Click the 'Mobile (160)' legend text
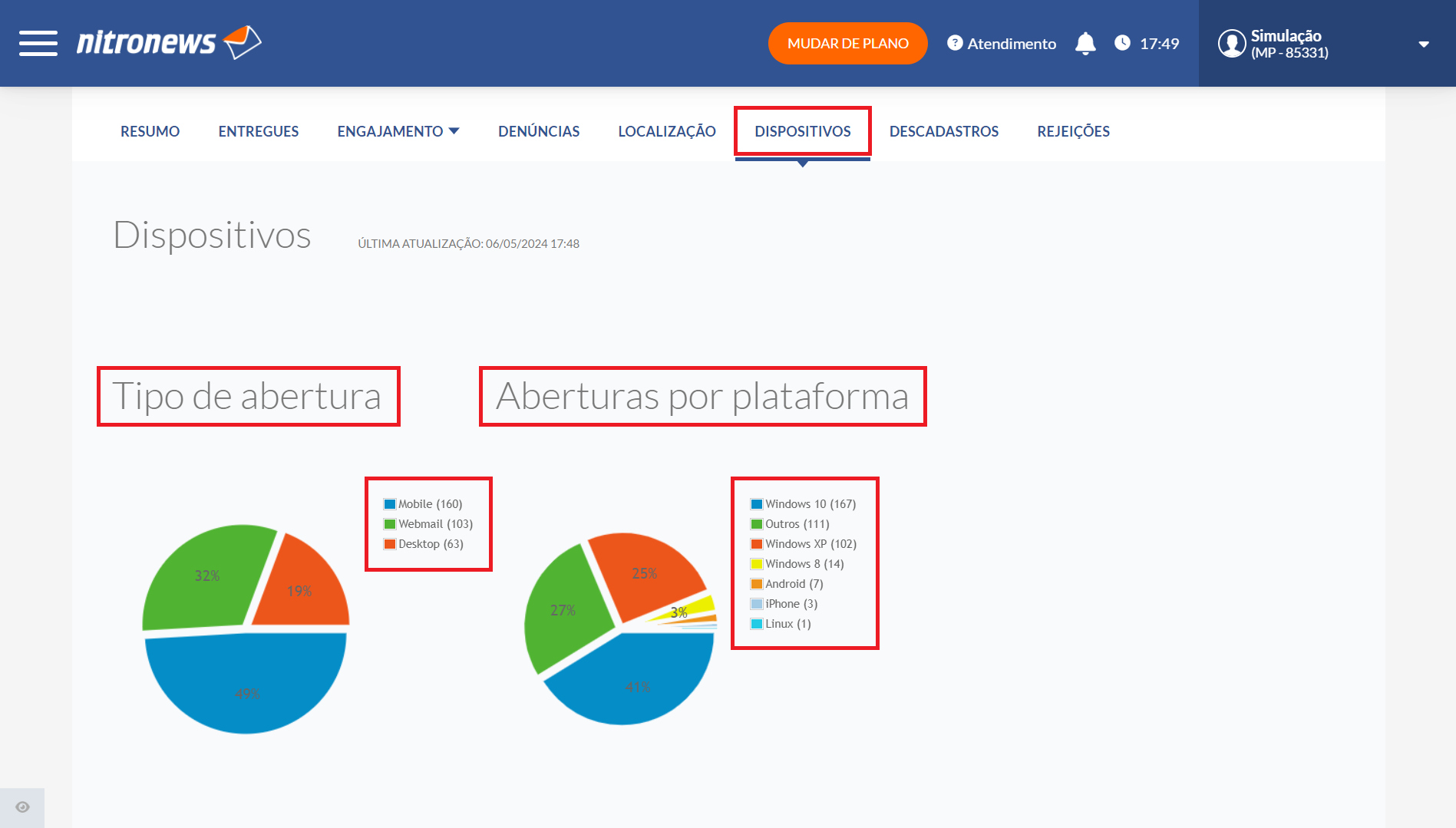Image resolution: width=1456 pixels, height=828 pixels. tap(430, 504)
